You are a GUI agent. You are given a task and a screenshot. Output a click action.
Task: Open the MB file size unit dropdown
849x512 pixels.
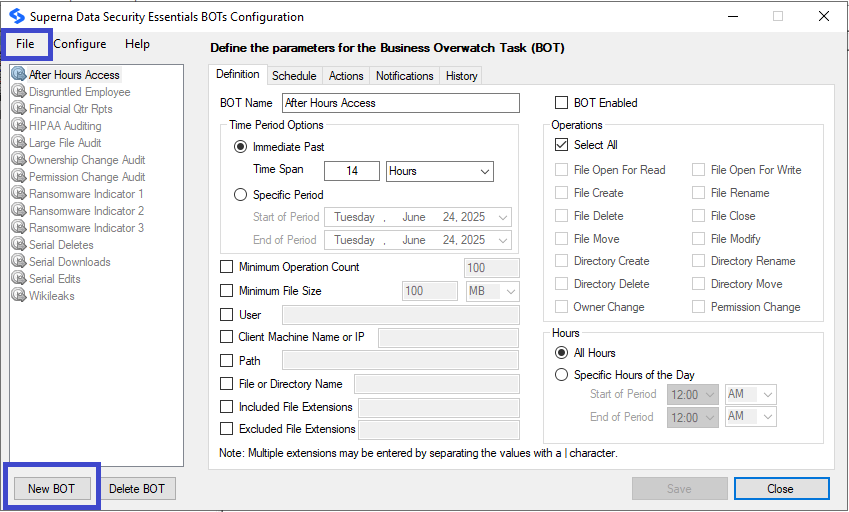pyautogui.click(x=492, y=291)
